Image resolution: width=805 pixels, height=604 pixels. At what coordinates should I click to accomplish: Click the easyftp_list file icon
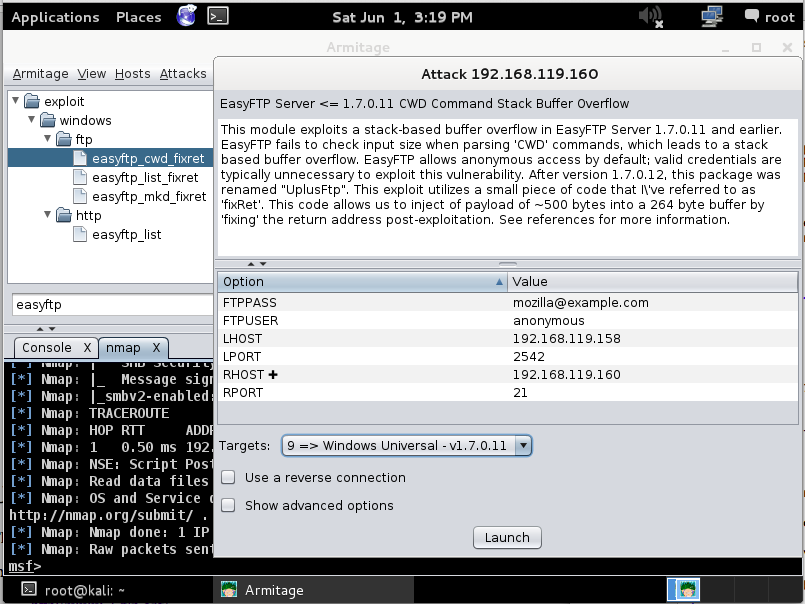80,234
